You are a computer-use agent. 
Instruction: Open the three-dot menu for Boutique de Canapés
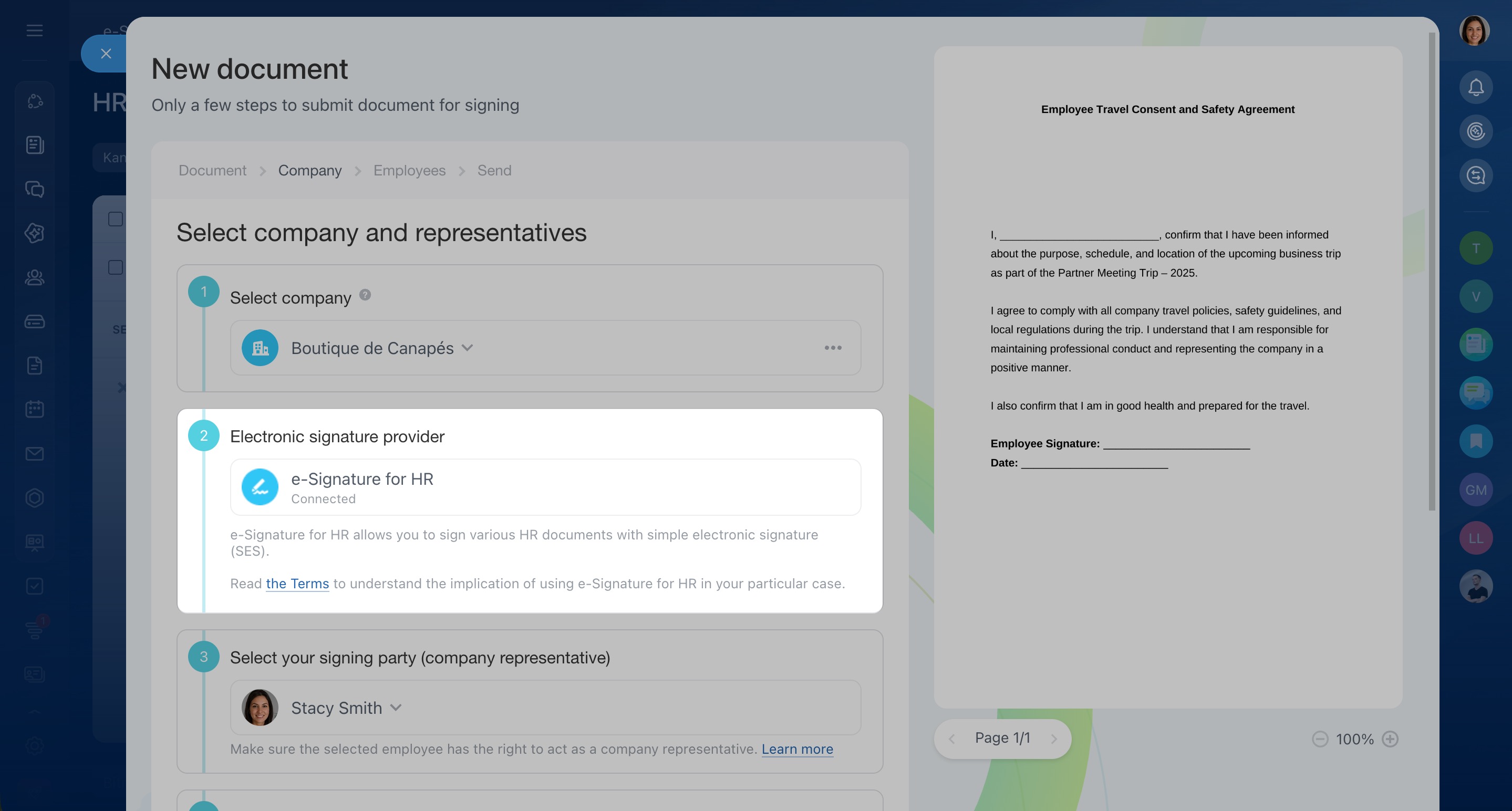[x=833, y=348]
